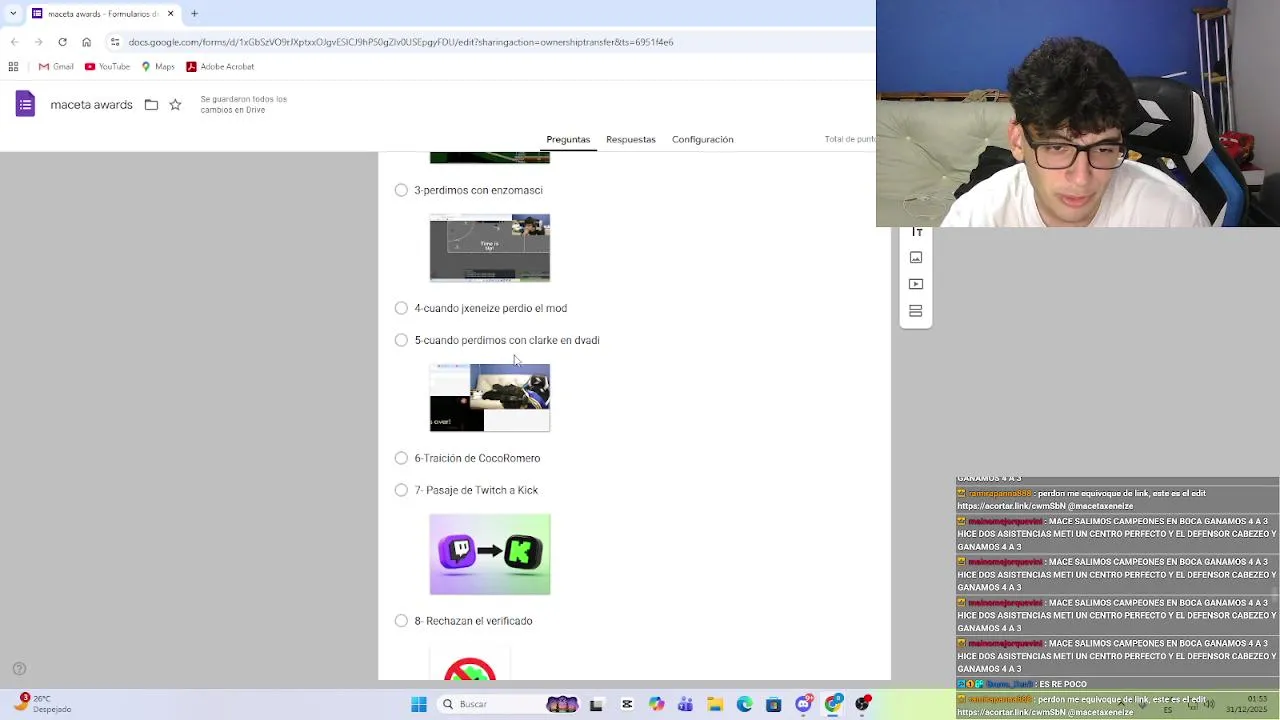
Task: Open the help question mark icon
Action: click(19, 669)
